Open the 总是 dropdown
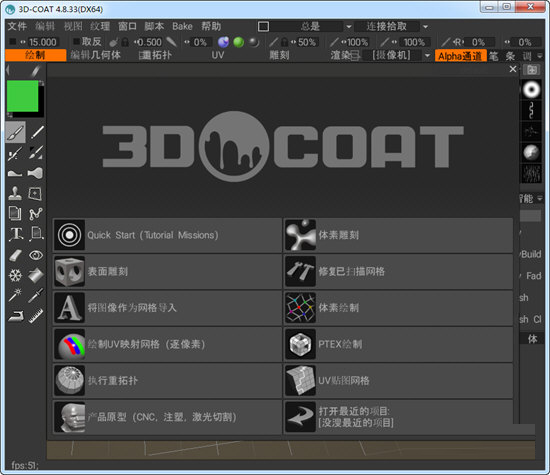This screenshot has height=475, width=550. 349,27
